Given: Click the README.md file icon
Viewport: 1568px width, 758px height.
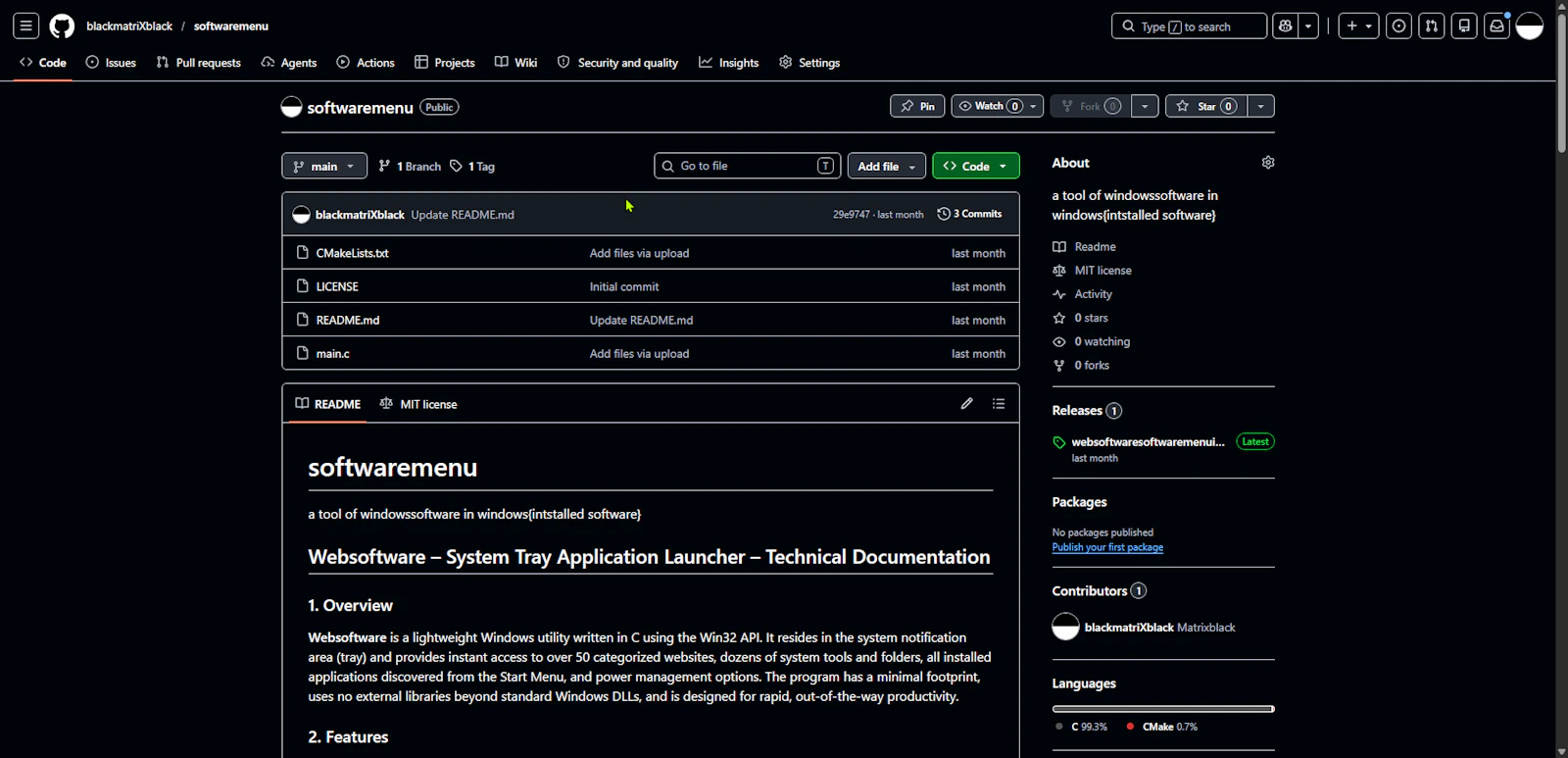Looking at the screenshot, I should [x=303, y=320].
